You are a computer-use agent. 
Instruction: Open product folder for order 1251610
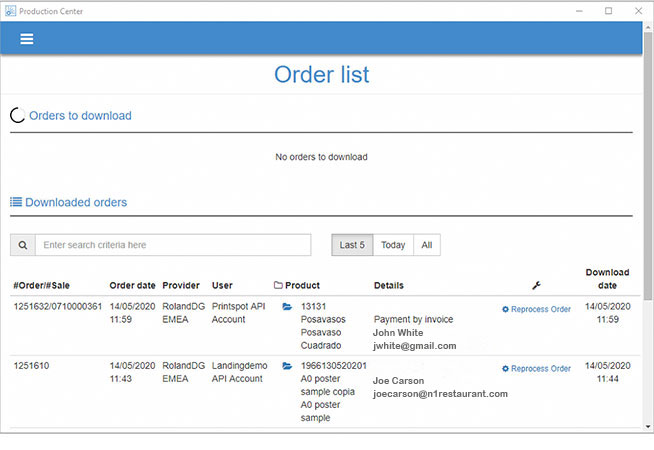(x=287, y=367)
